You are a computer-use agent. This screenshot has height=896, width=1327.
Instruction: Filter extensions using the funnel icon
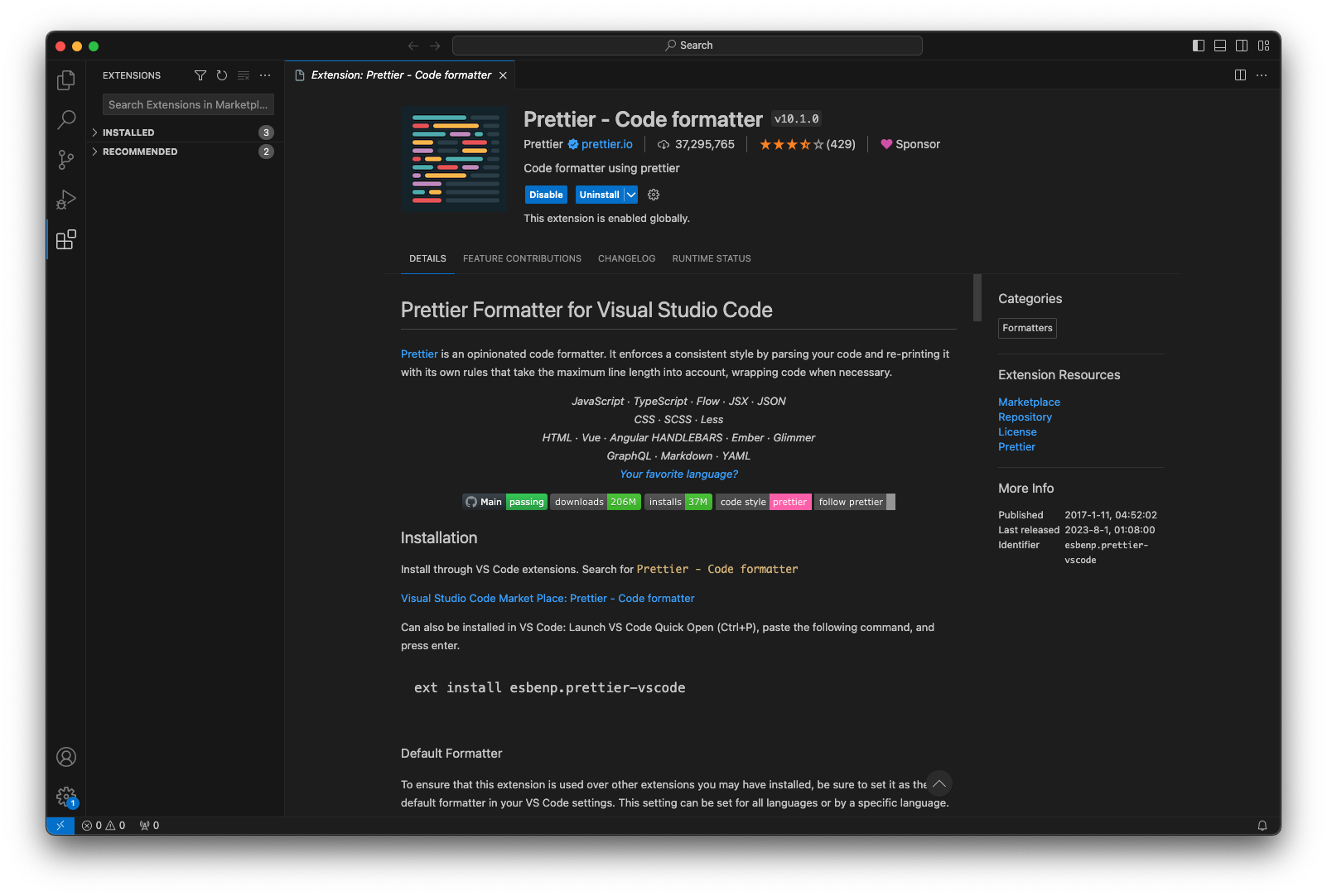[200, 75]
